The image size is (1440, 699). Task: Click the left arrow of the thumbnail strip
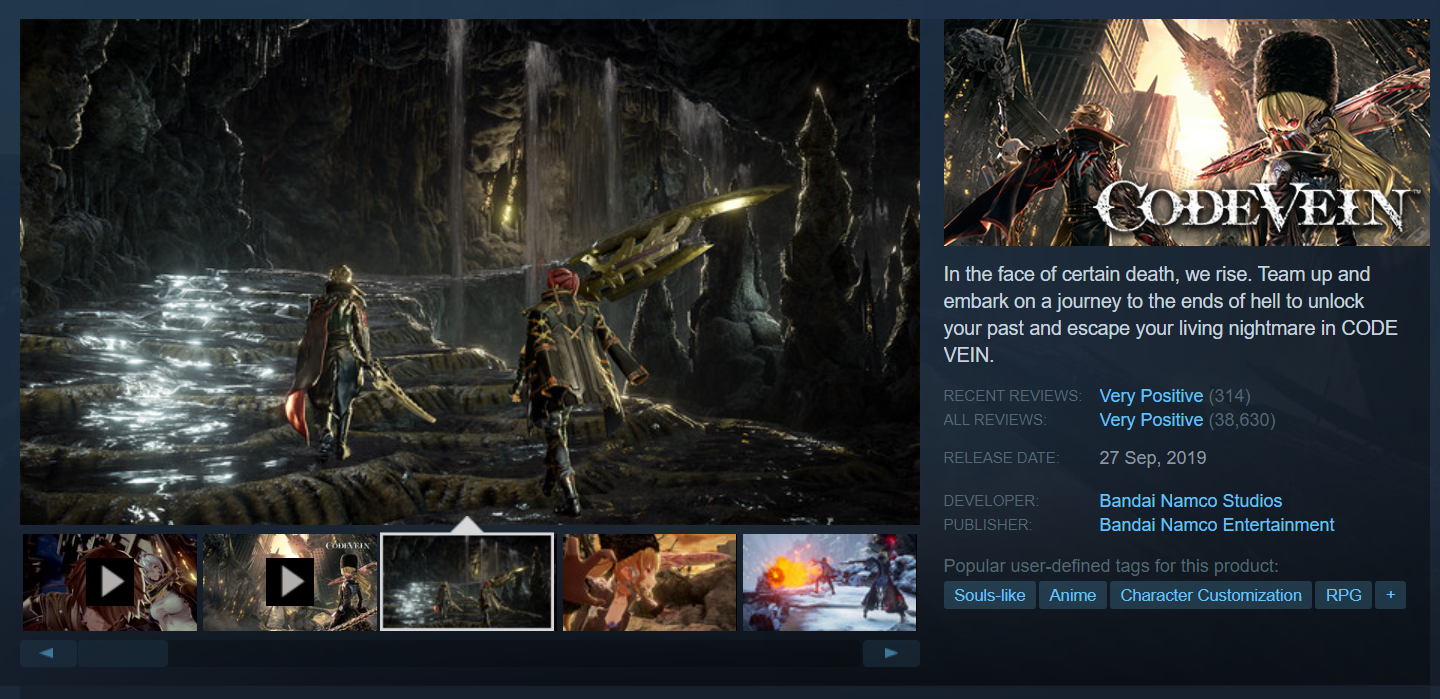click(48, 654)
